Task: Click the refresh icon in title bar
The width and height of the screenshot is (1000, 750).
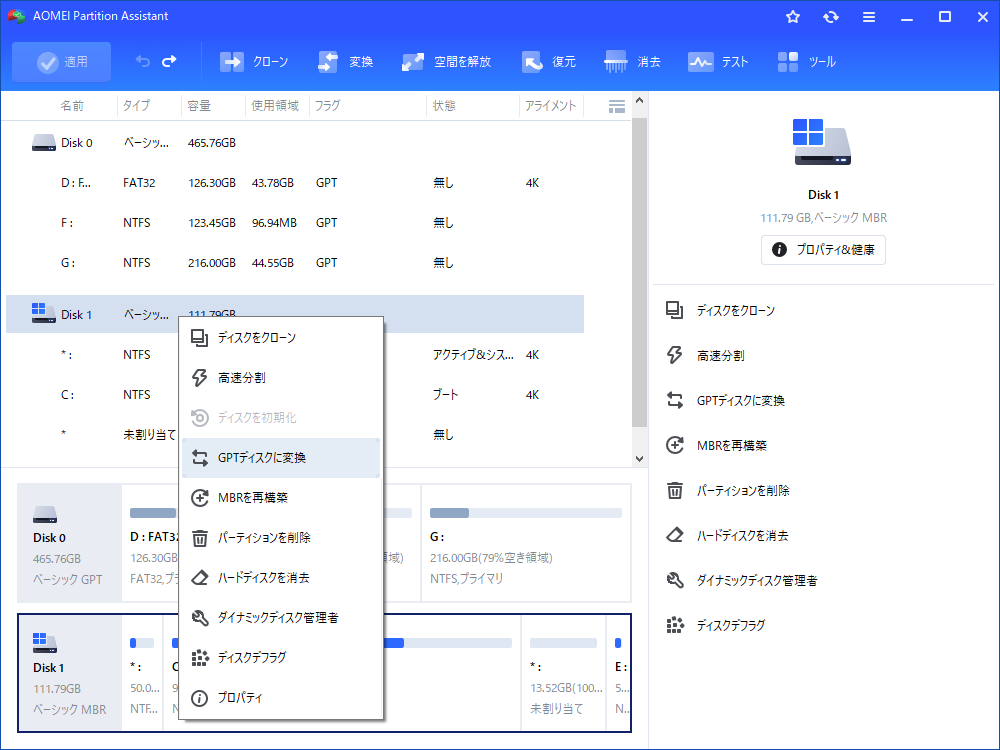Action: (831, 17)
